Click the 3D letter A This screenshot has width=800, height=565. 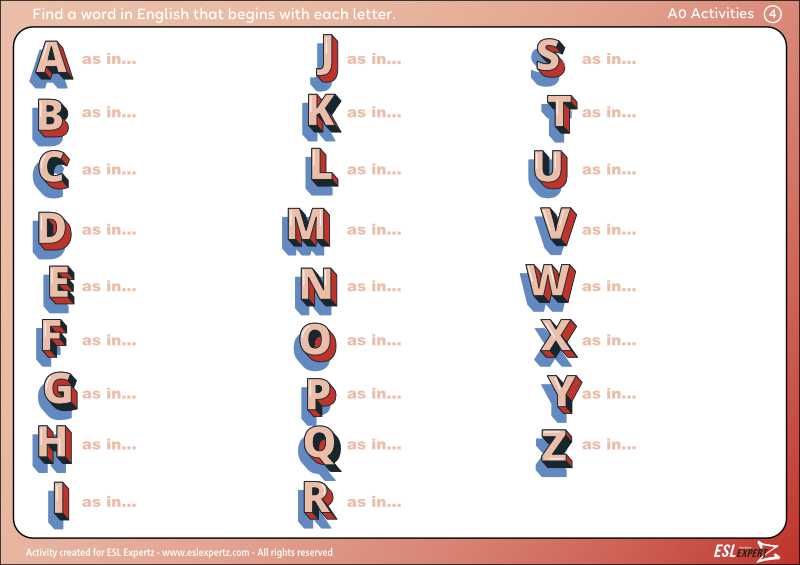pos(53,63)
